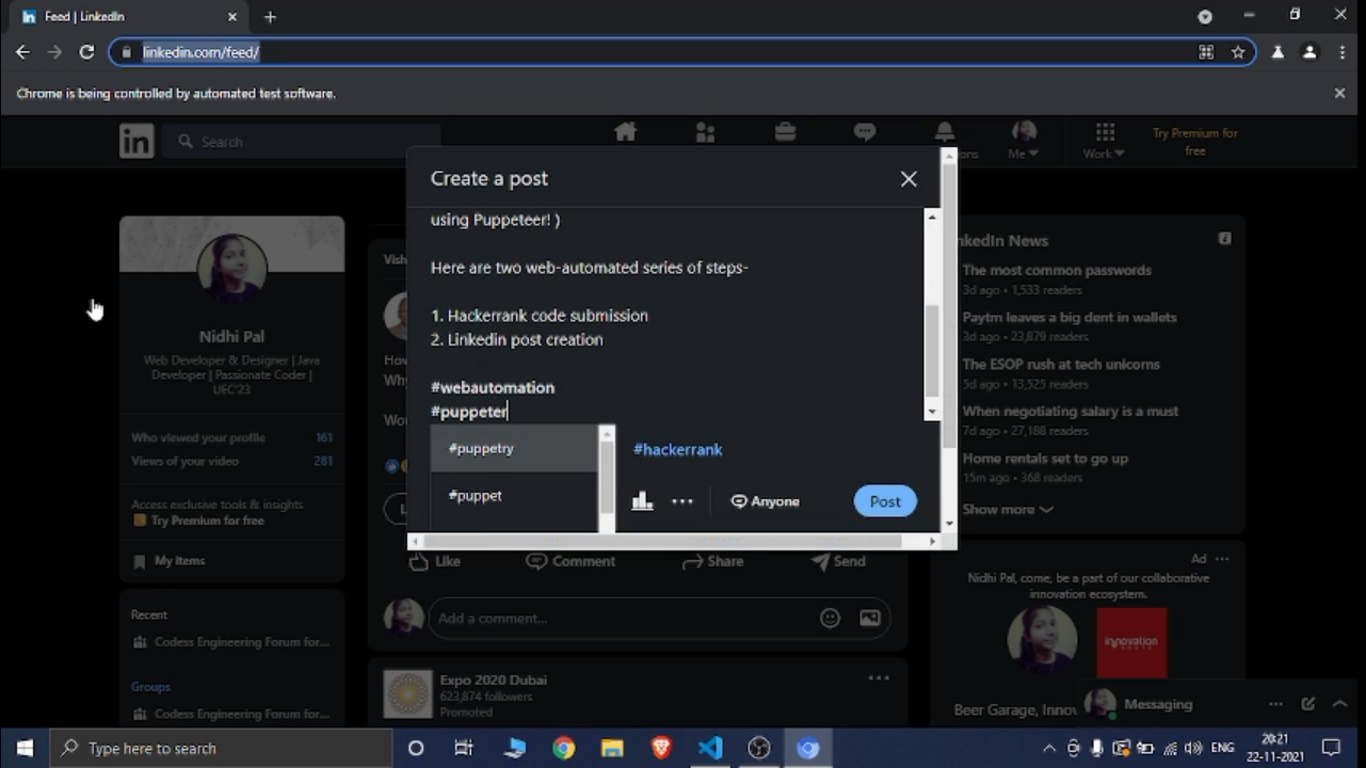Expand the Work apps dropdown
The image size is (1366, 768).
1104,141
